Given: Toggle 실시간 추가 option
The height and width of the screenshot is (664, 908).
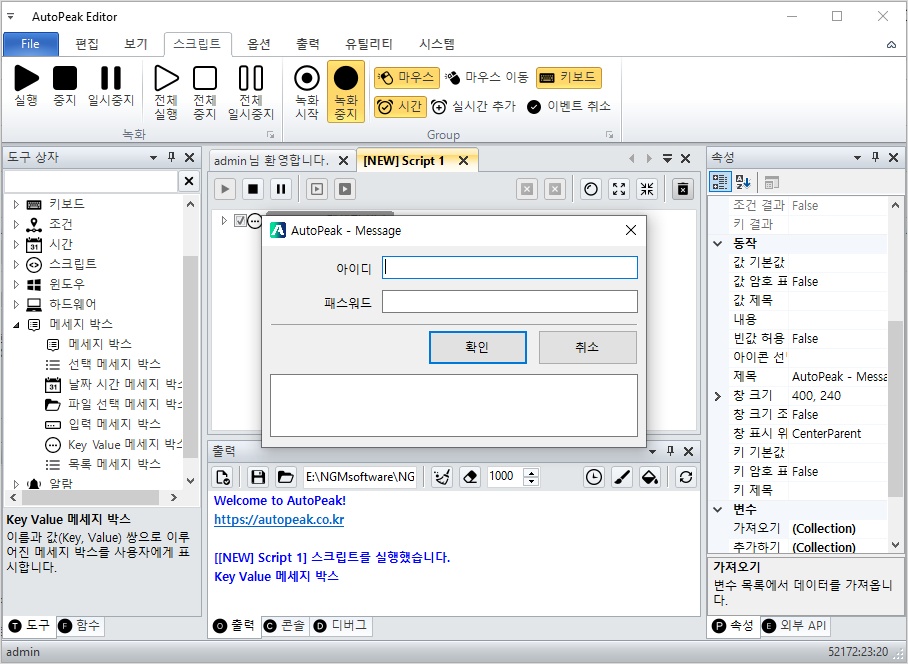Looking at the screenshot, I should coord(474,107).
